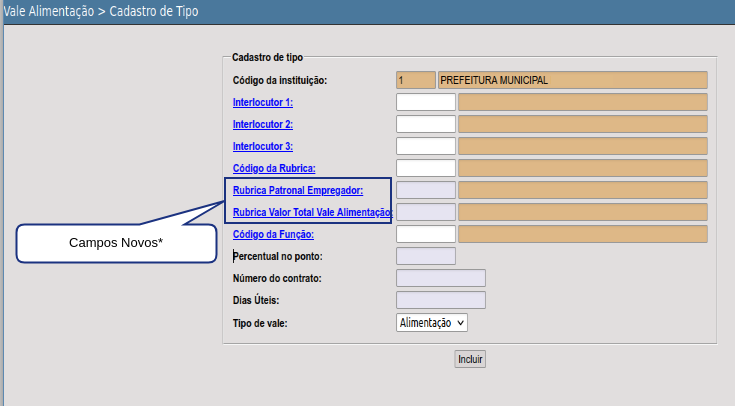
Task: Select the Número do contrato field
Action: point(440,278)
